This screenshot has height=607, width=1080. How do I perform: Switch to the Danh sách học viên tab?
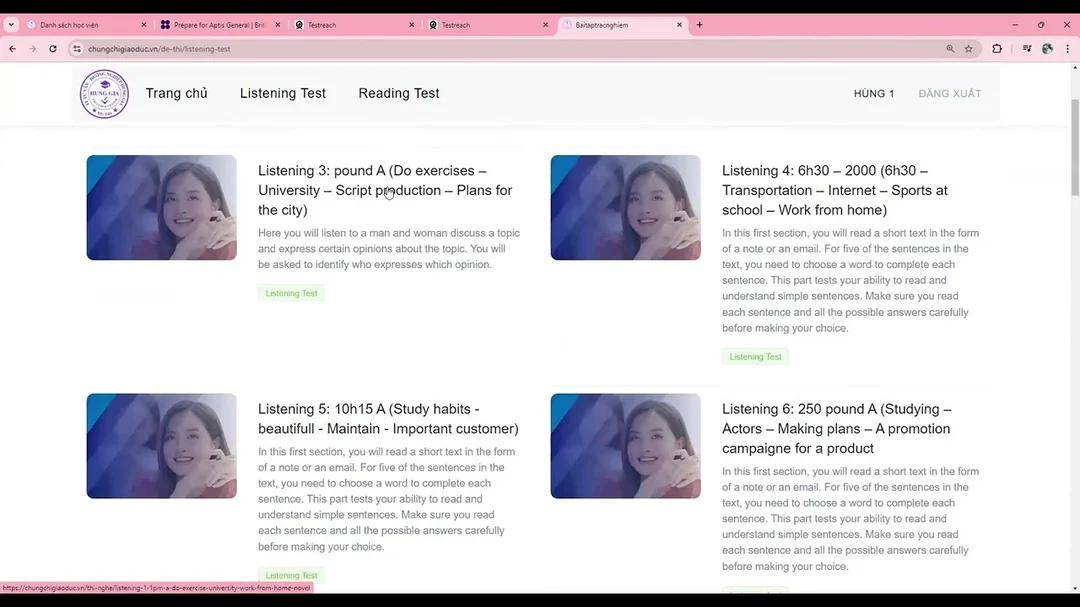[85, 25]
